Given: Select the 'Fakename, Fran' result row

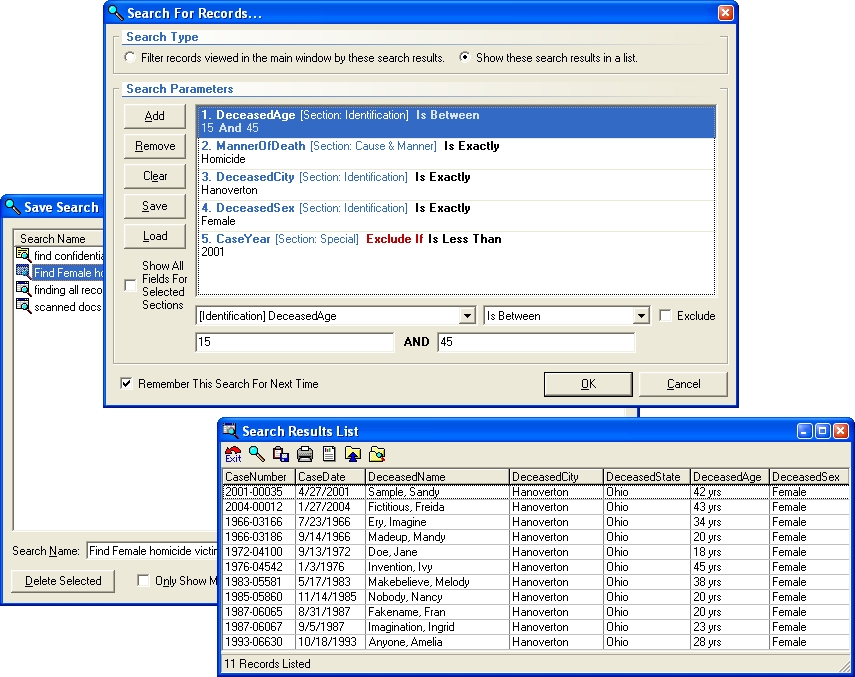Looking at the screenshot, I should pyautogui.click(x=535, y=612).
